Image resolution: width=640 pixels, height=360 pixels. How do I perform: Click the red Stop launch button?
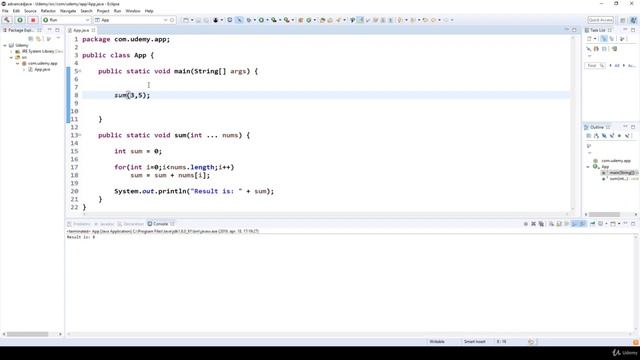pyautogui.click(x=33, y=20)
